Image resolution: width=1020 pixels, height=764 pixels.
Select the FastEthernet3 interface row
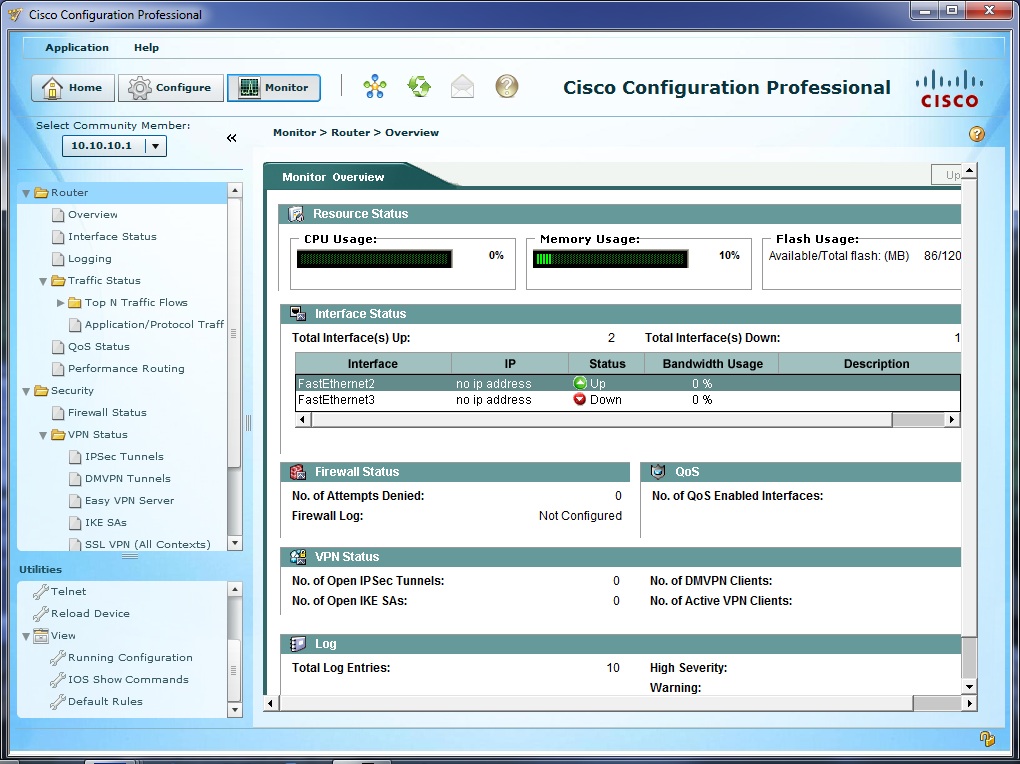pos(628,400)
